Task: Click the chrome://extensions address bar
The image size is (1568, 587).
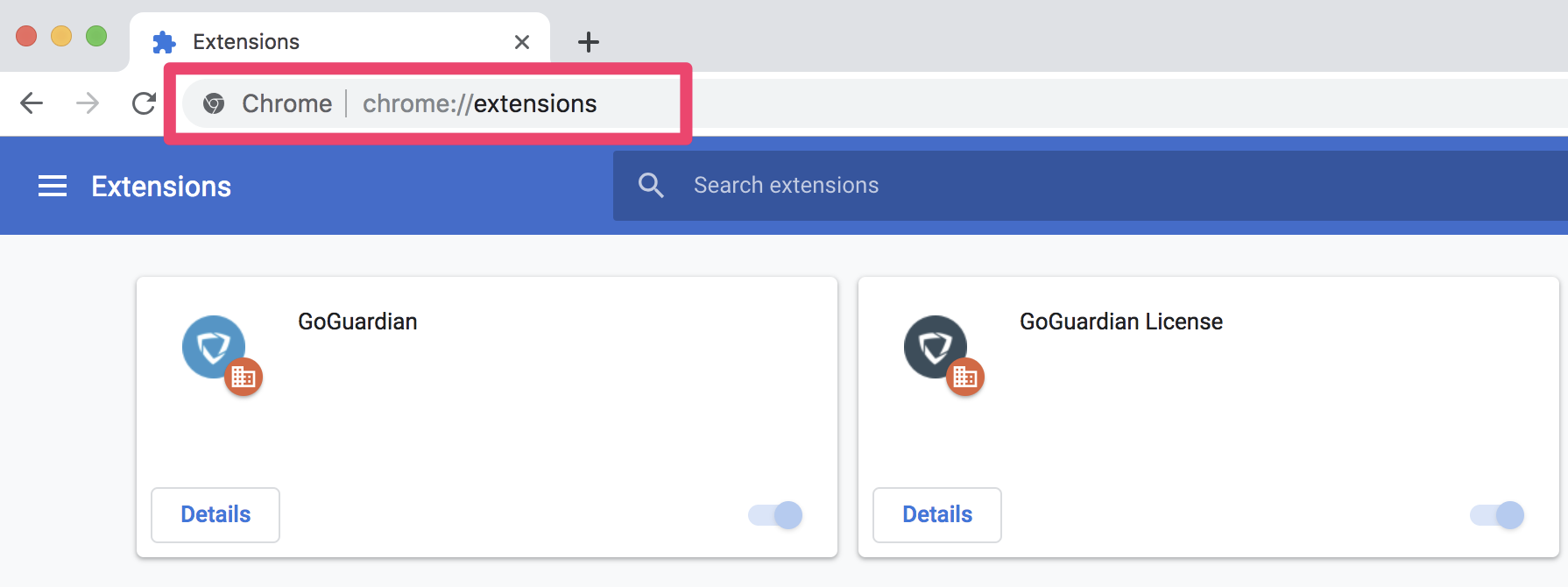Action: pos(479,103)
